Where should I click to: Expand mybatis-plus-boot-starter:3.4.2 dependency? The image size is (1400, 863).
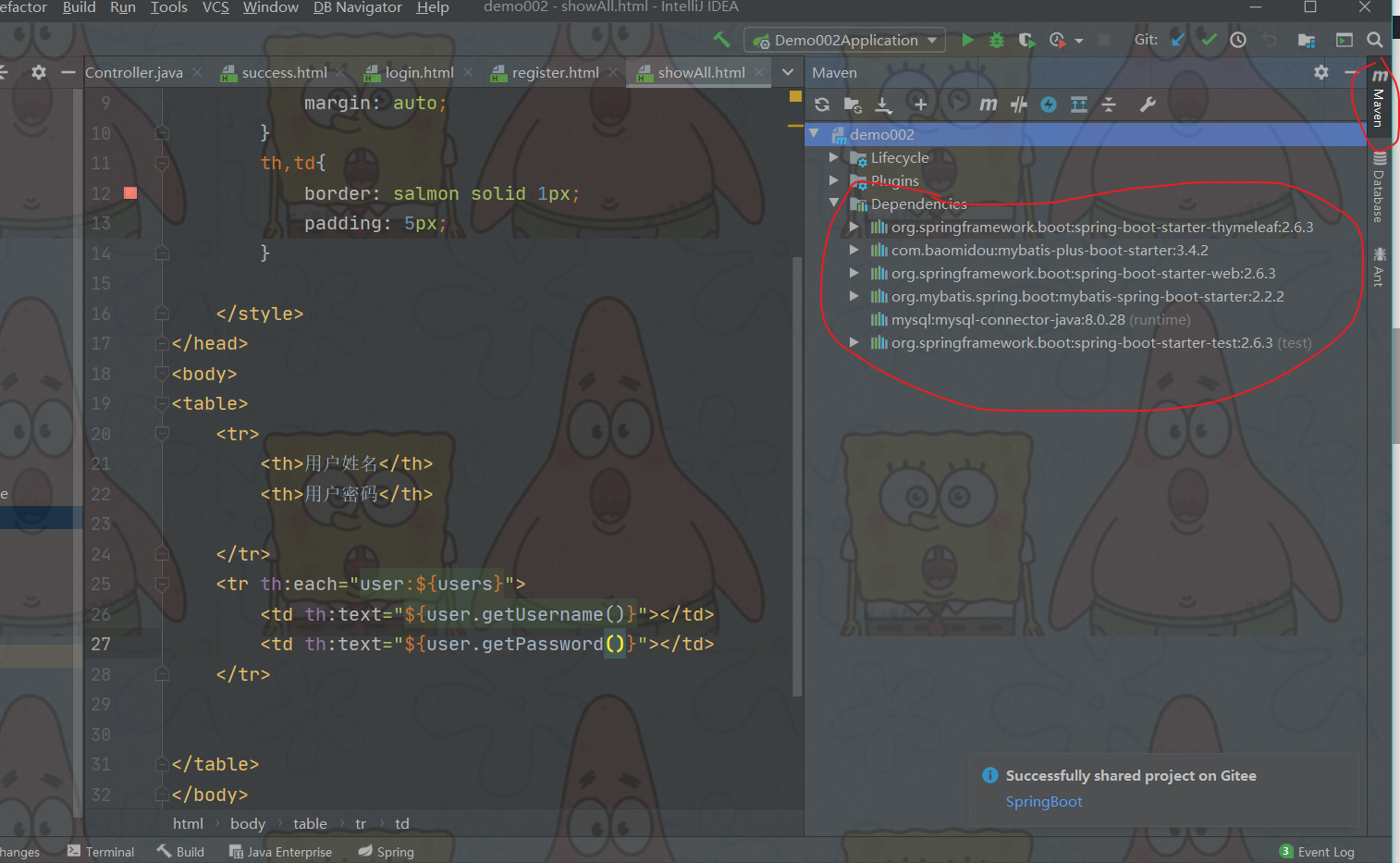854,250
